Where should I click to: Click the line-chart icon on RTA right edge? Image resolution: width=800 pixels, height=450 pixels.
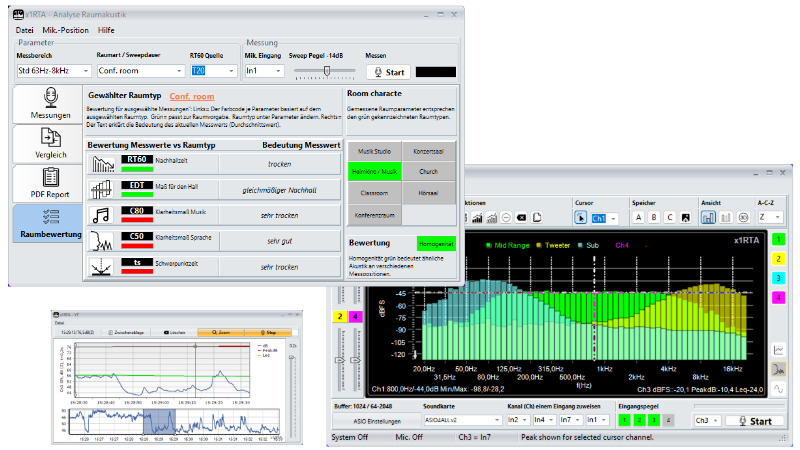pyautogui.click(x=779, y=350)
